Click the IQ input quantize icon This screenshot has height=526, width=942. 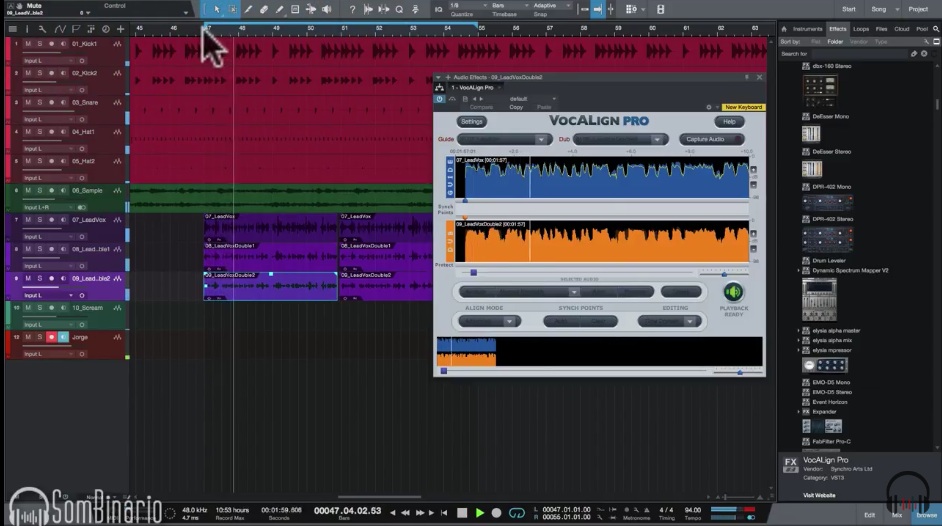[x=439, y=9]
